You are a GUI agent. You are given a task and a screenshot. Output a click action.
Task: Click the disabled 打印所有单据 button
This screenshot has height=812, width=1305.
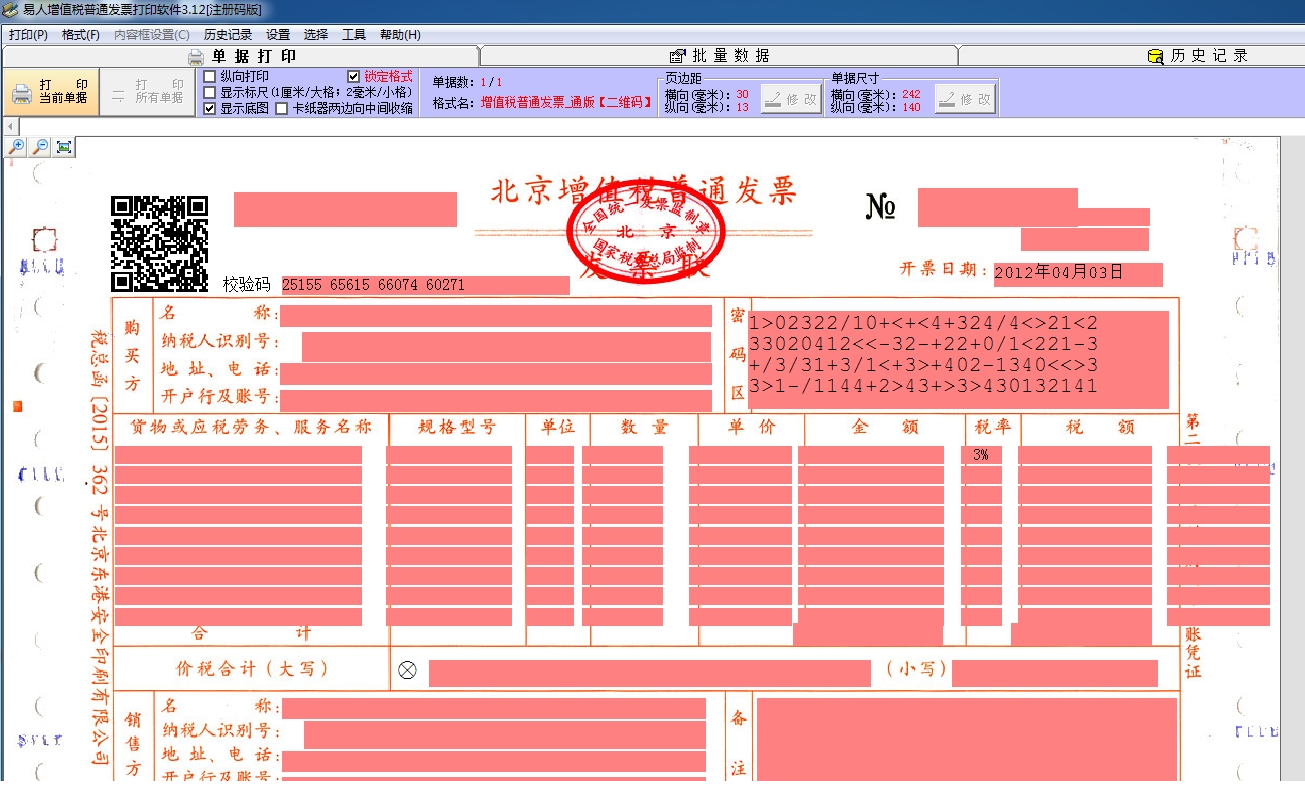(148, 92)
